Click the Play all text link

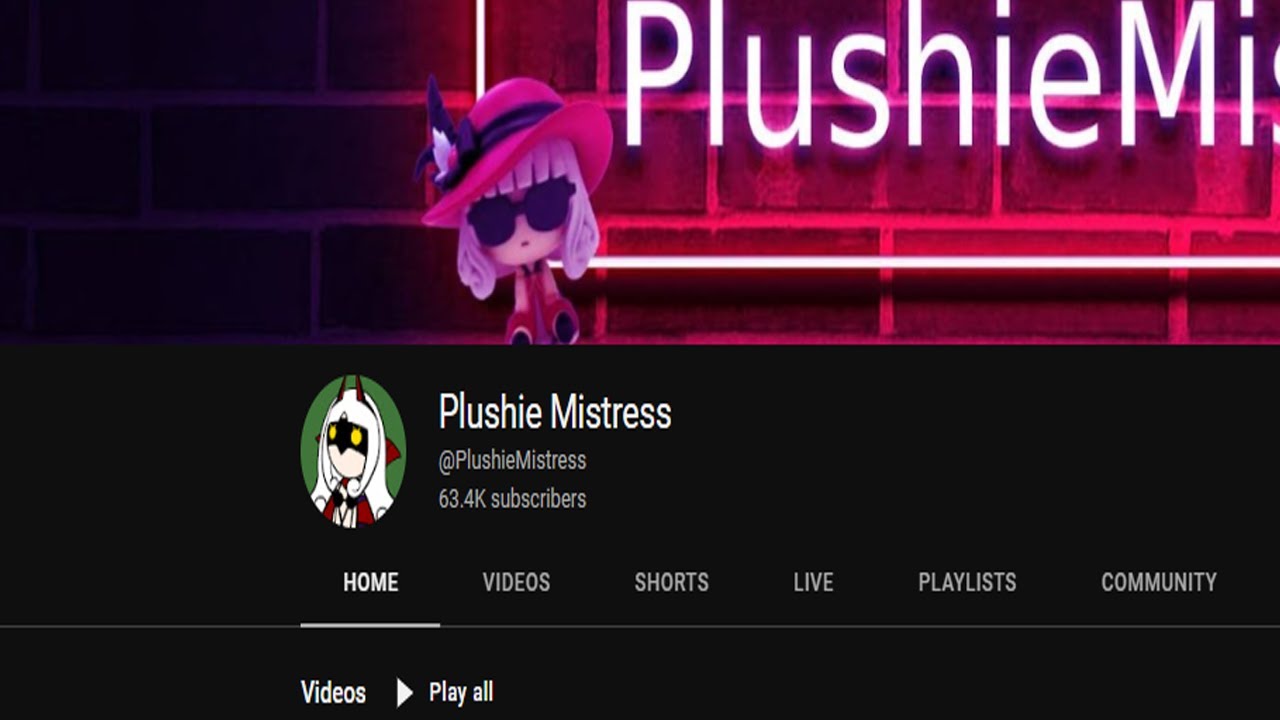point(461,692)
